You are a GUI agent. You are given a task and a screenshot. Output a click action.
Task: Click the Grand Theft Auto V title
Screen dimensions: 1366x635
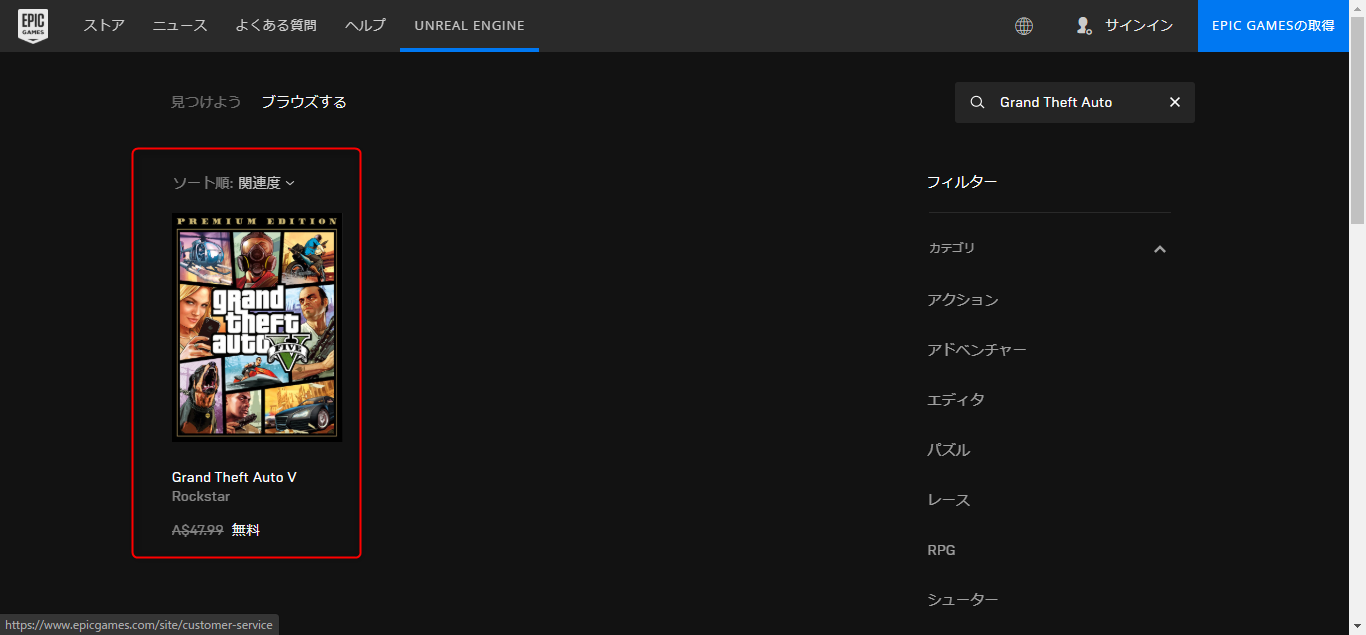234,477
